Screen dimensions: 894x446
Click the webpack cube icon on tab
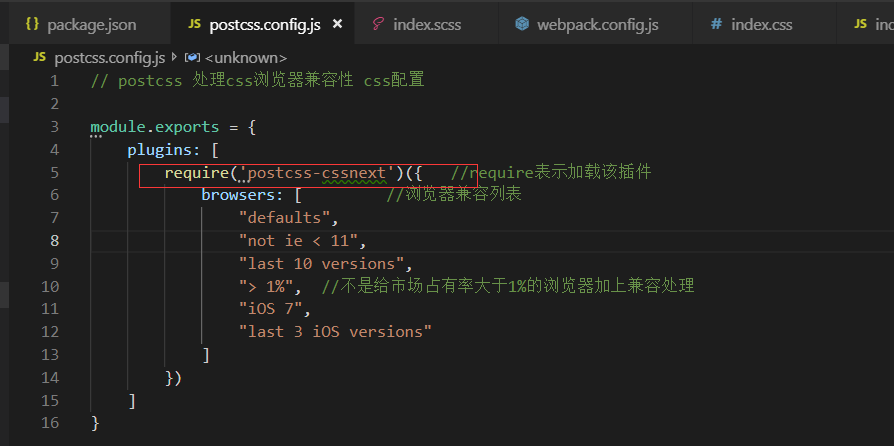point(522,23)
